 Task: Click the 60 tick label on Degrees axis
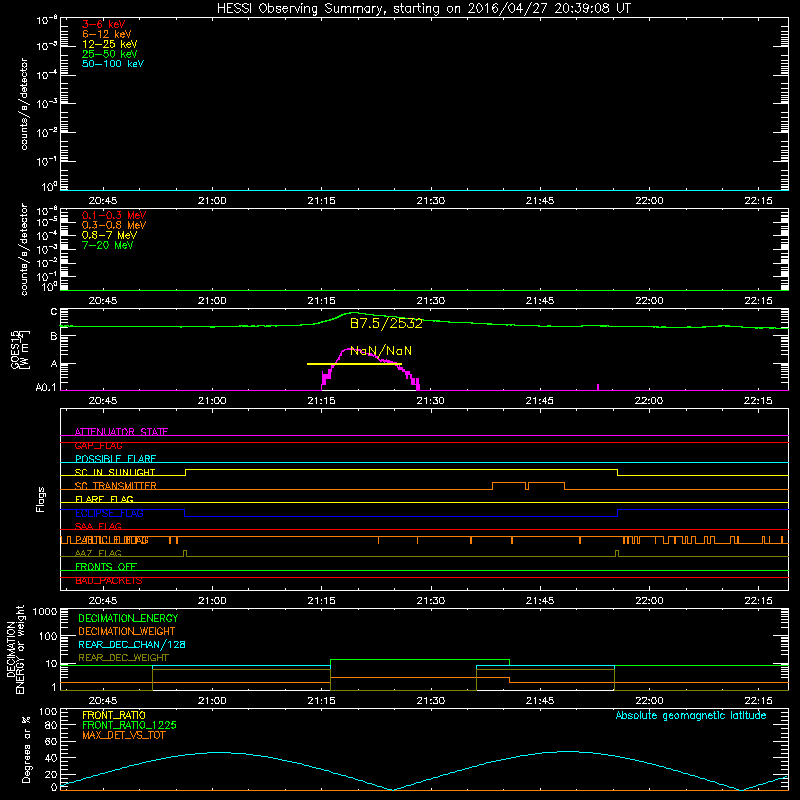[x=51, y=741]
